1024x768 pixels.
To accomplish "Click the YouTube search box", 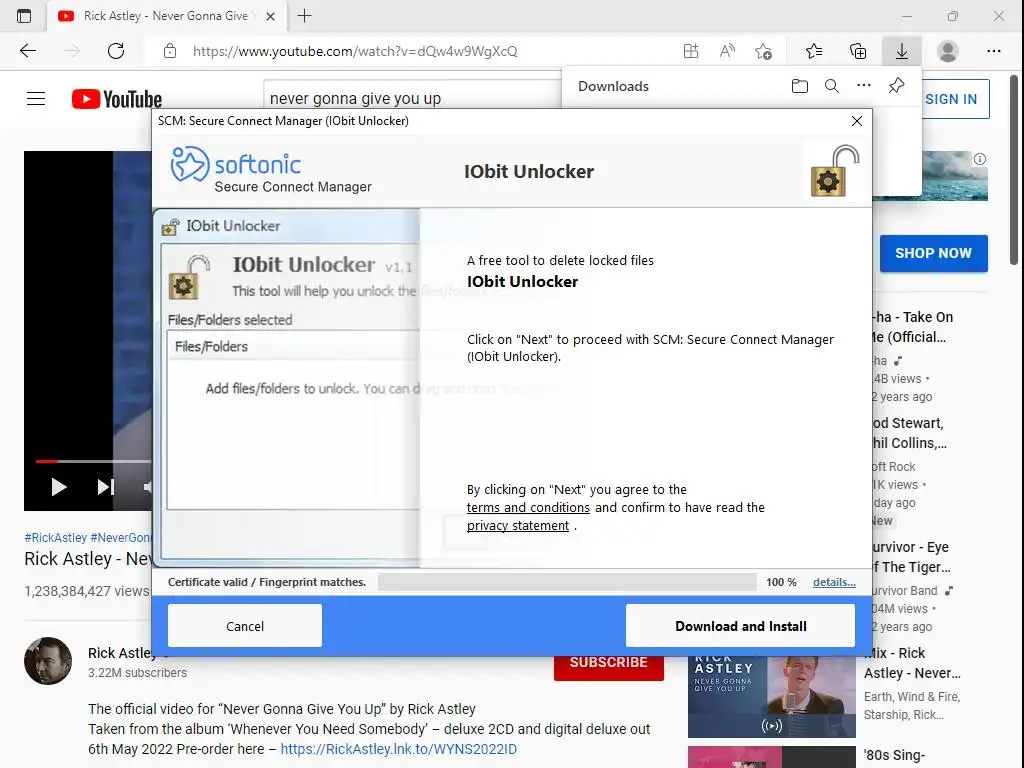I will pos(413,99).
